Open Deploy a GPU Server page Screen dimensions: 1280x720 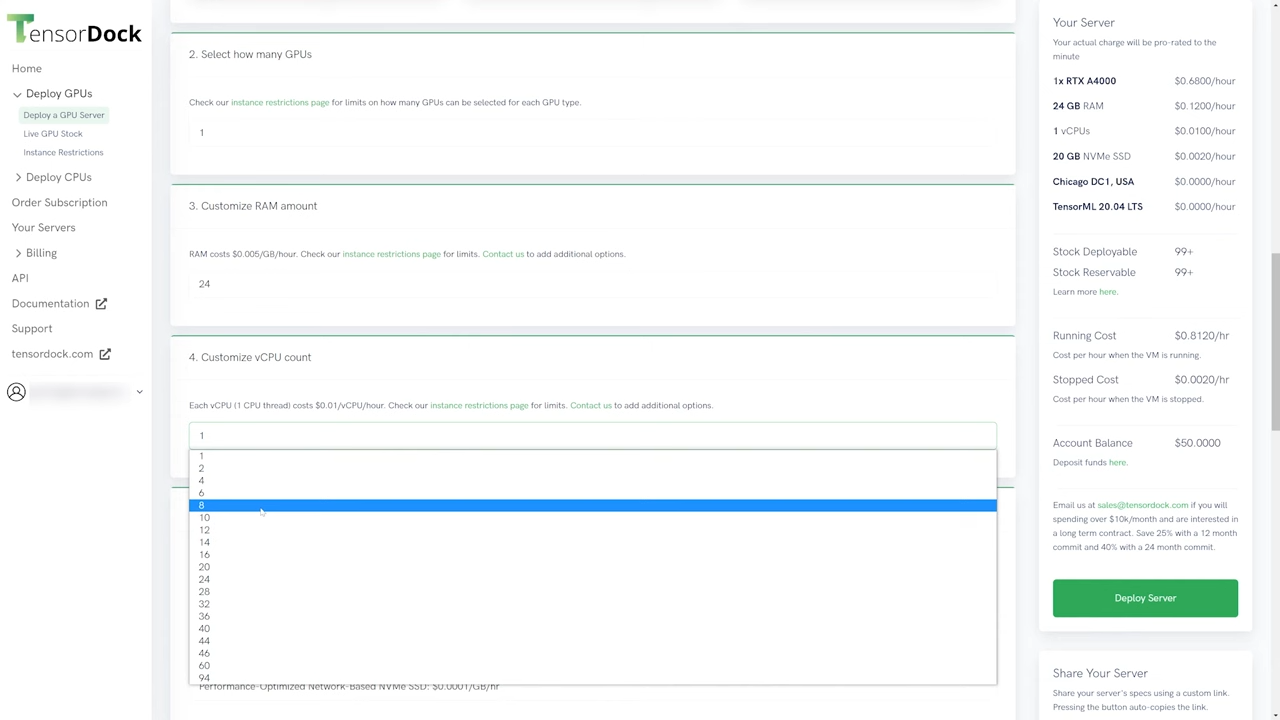64,115
